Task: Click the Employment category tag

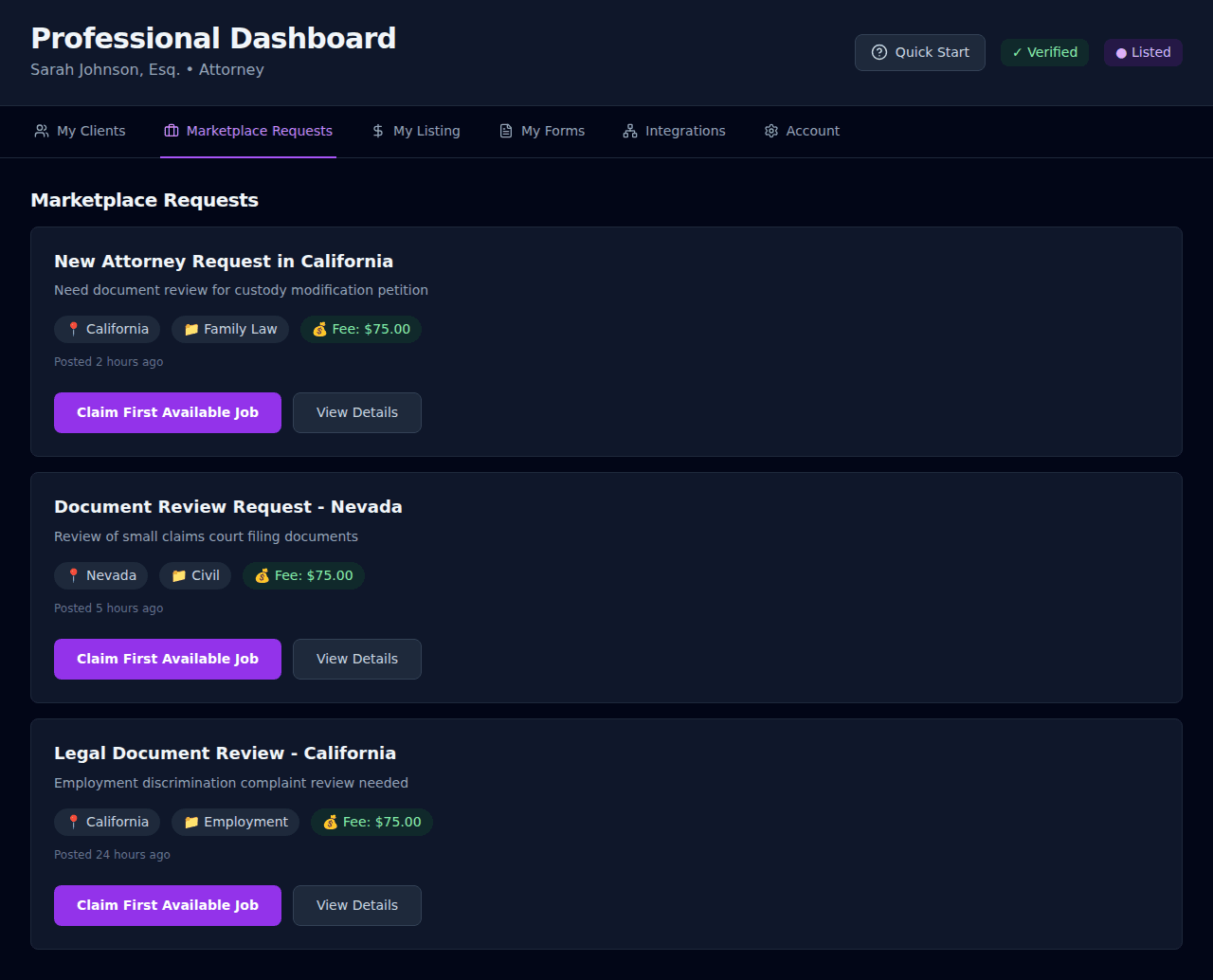Action: (x=235, y=822)
